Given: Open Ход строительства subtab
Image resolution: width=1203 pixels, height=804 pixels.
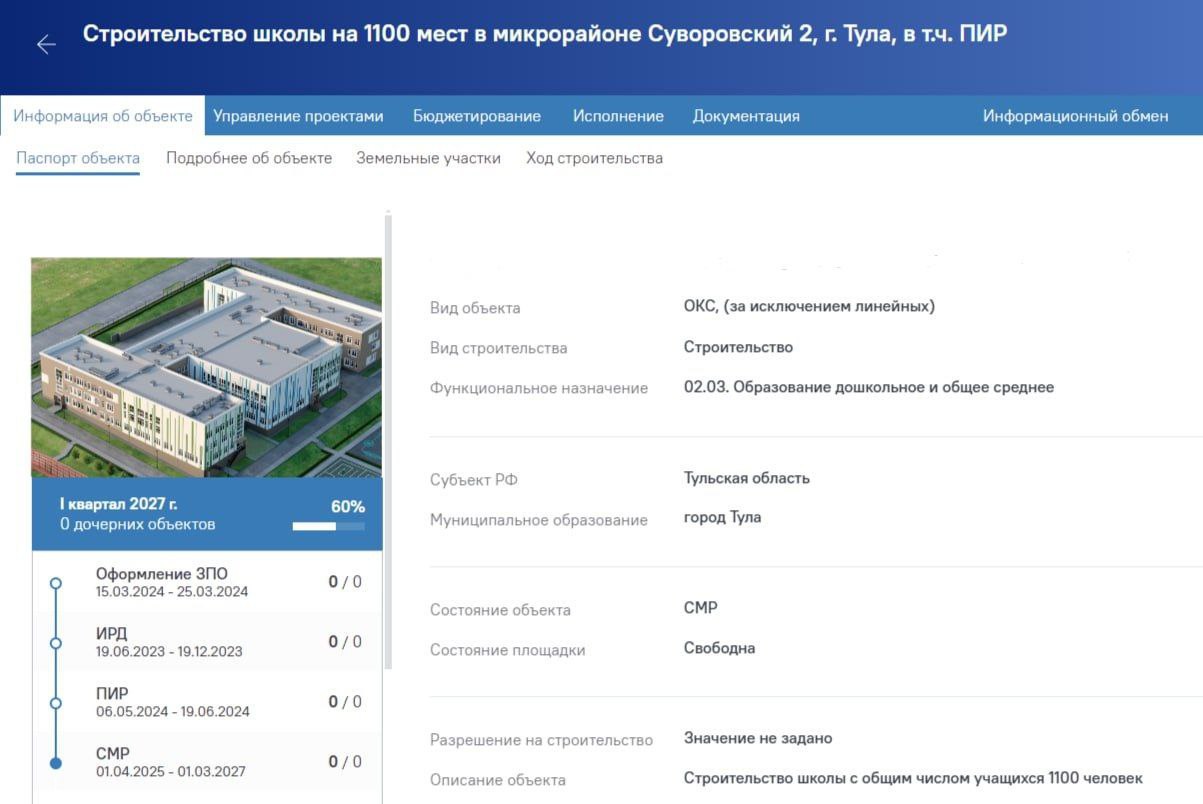Looking at the screenshot, I should tap(594, 158).
